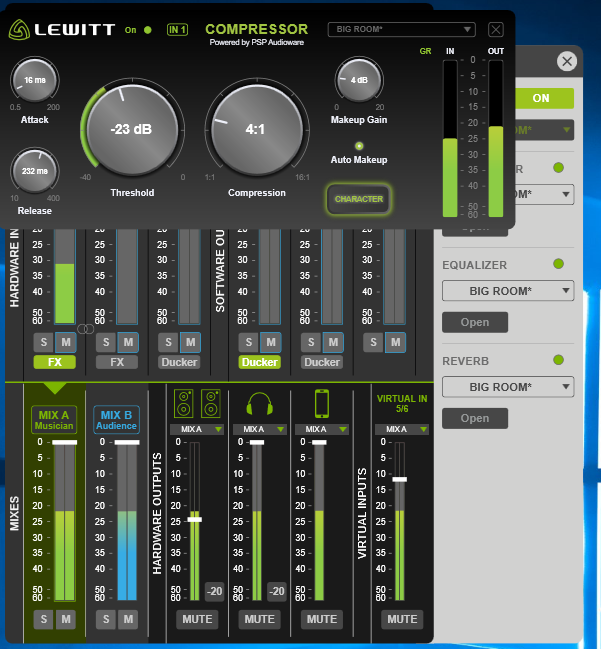Screen dimensions: 601x649
Task: Click the Threshold knob showing -23 dB
Action: [x=132, y=130]
